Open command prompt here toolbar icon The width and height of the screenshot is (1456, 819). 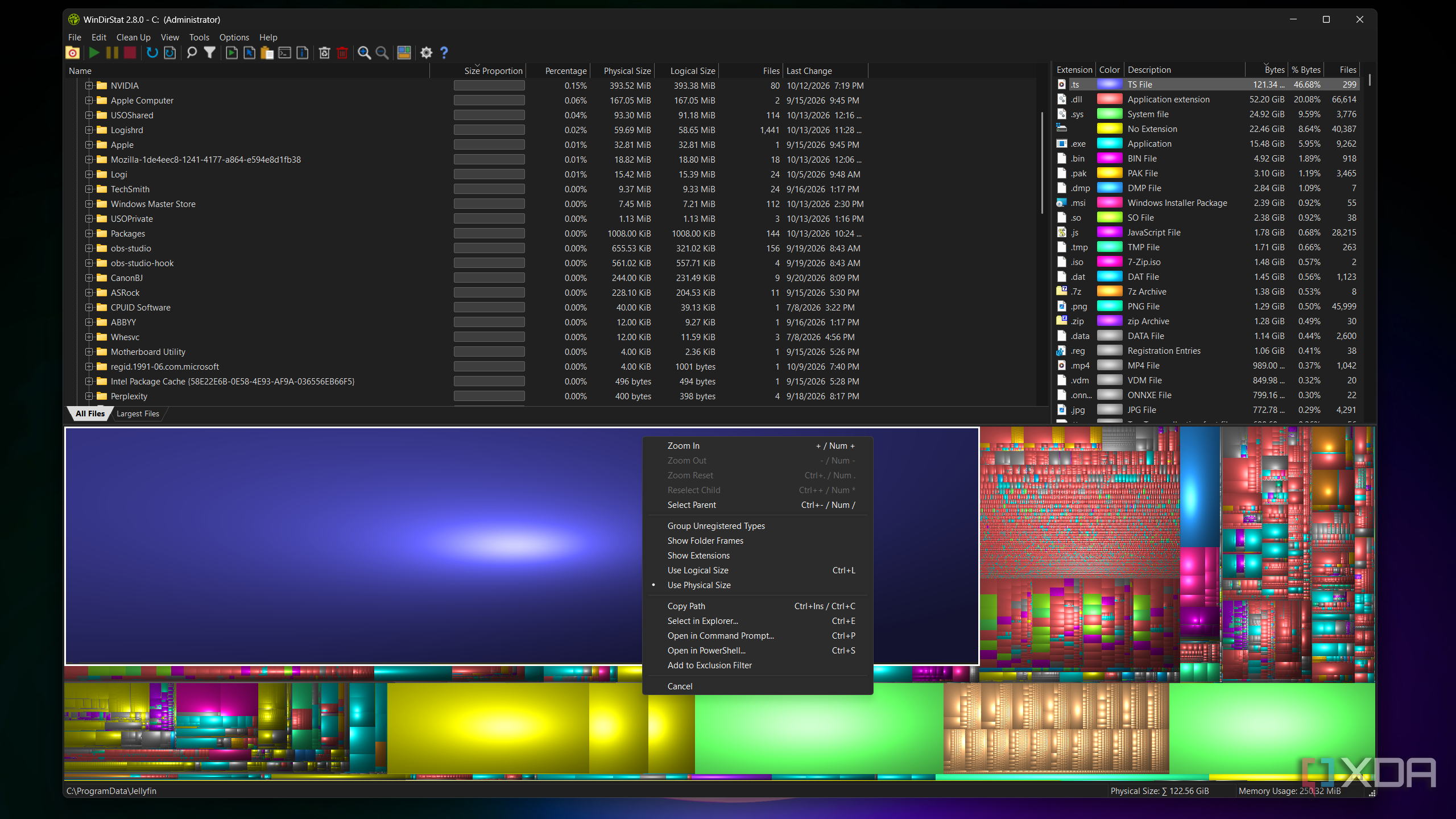click(x=285, y=53)
